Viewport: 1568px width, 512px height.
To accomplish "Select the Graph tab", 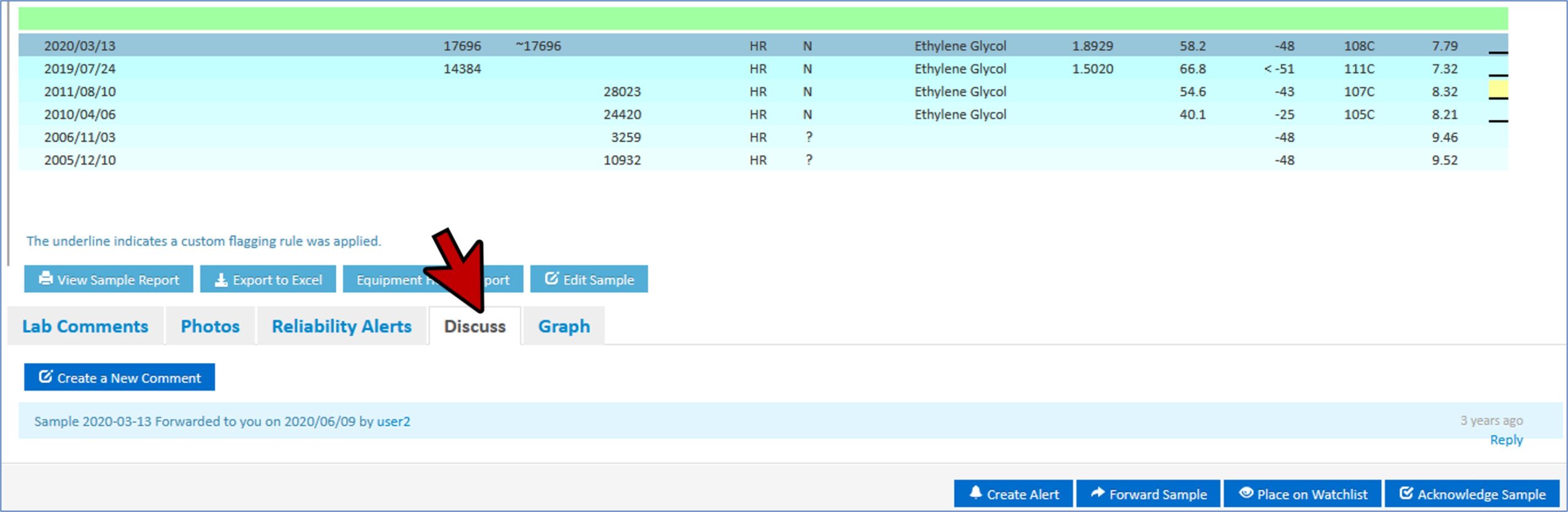I will pyautogui.click(x=563, y=326).
